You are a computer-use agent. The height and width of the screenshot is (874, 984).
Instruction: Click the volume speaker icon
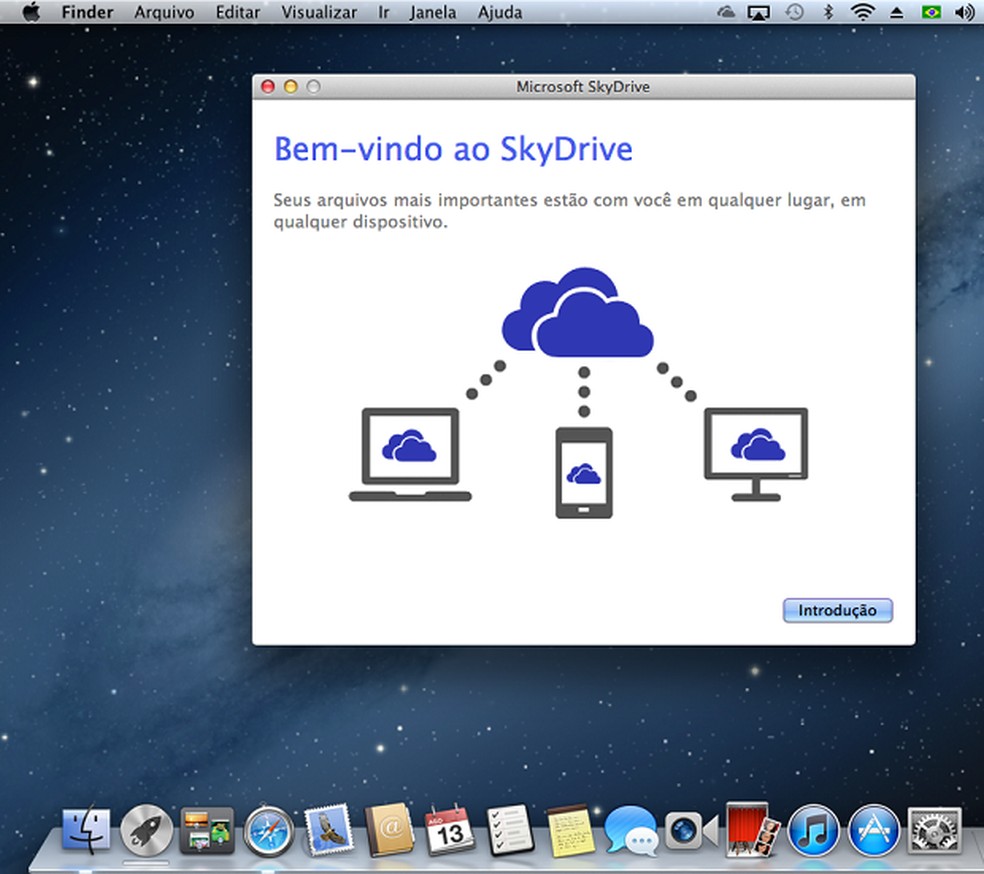(964, 12)
